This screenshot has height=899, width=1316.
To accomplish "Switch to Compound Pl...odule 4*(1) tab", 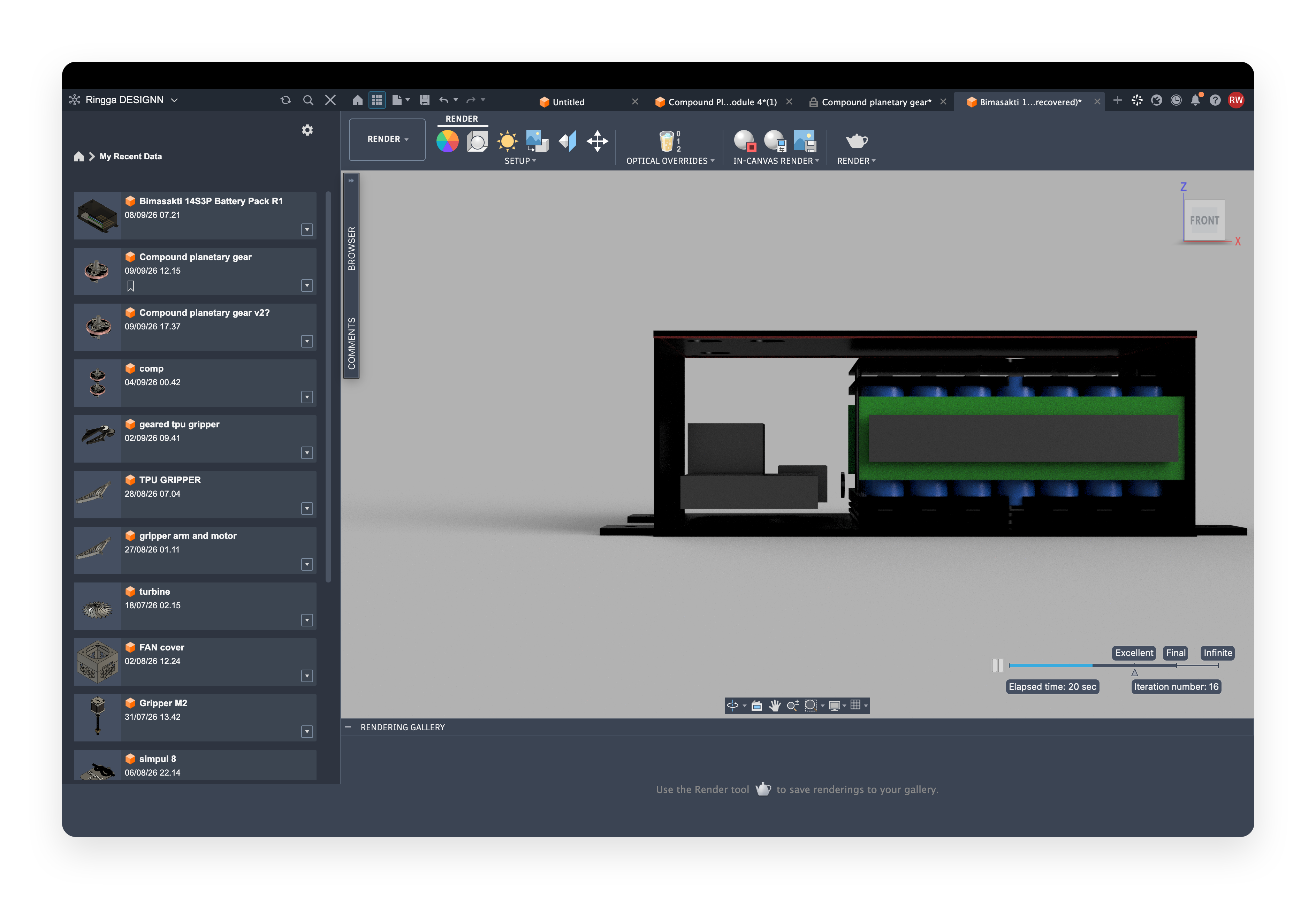I will [722, 102].
